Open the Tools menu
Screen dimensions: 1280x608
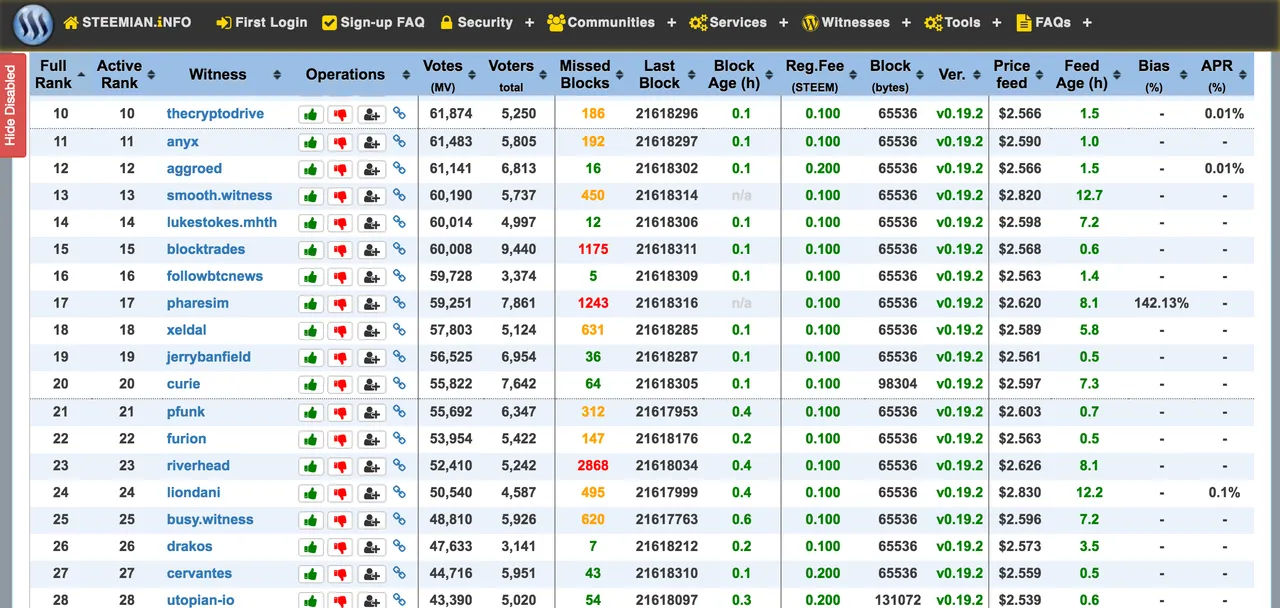[x=952, y=22]
